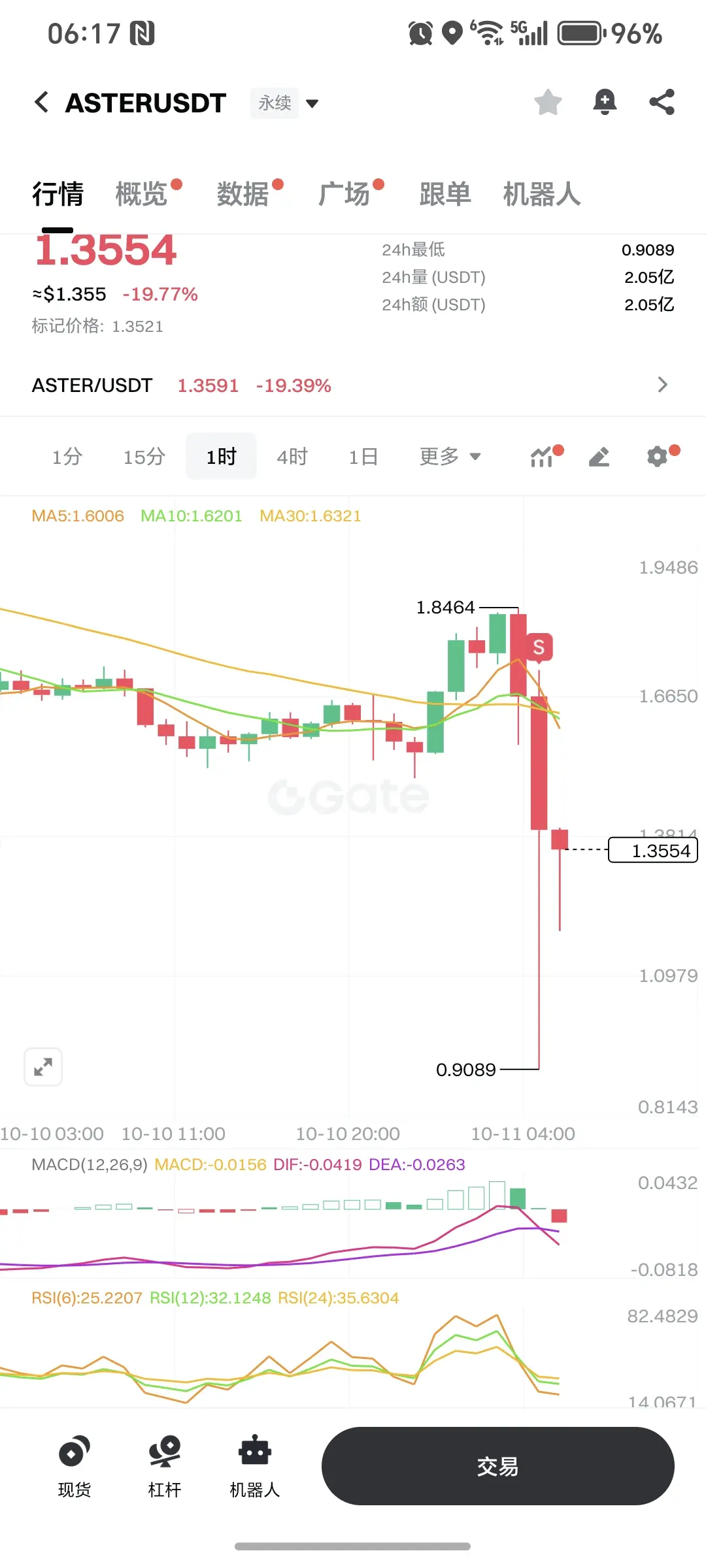Screen dimensions: 706x1568
Task: Select the 15分 timeframe
Action: point(144,456)
